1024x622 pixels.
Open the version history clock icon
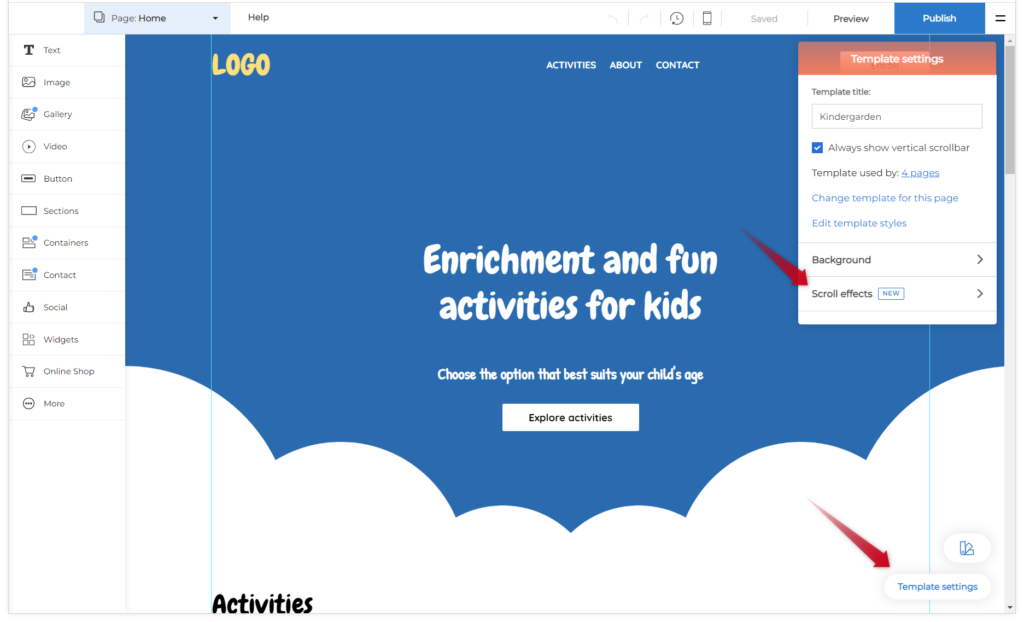tap(677, 18)
